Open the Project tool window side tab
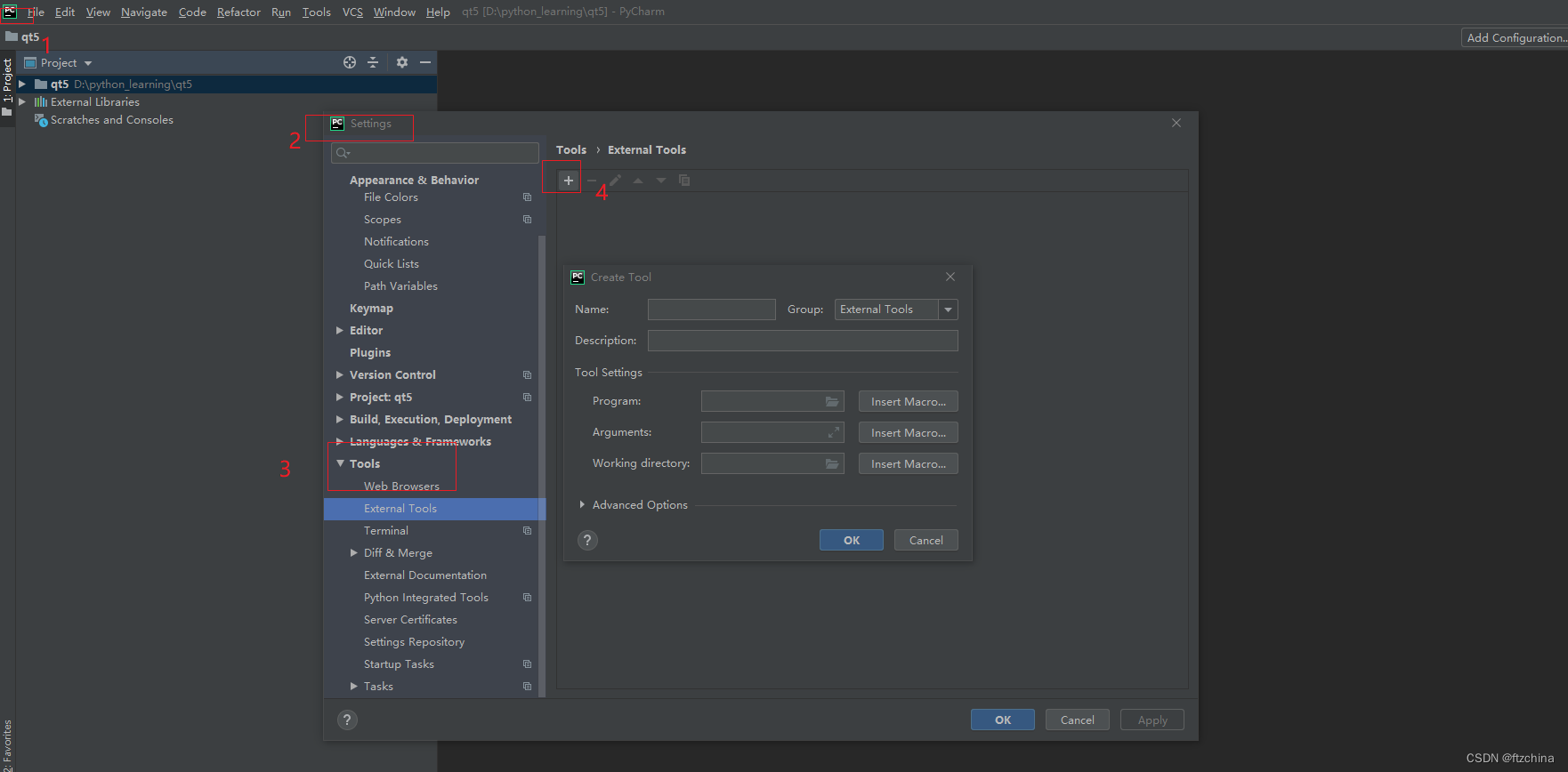 (x=7, y=86)
